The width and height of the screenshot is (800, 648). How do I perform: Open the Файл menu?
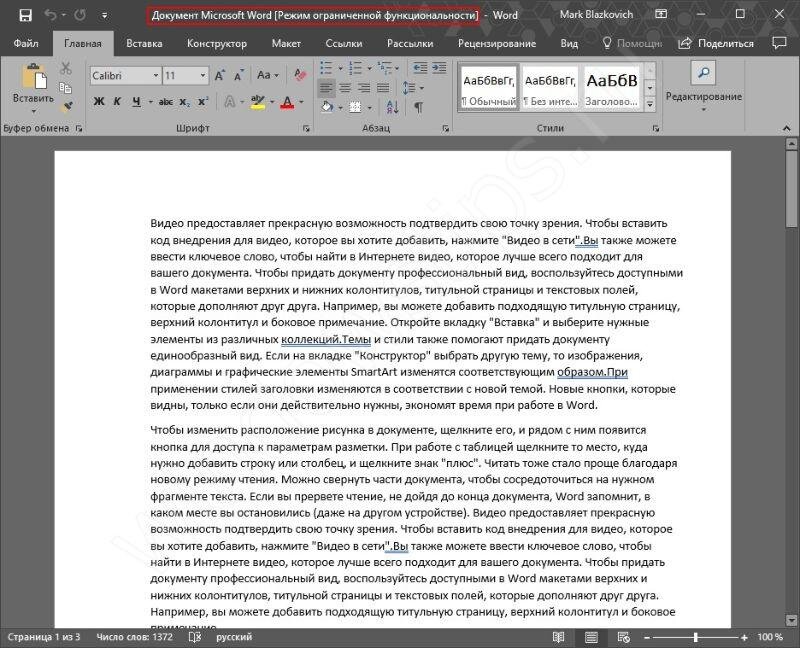(26, 43)
